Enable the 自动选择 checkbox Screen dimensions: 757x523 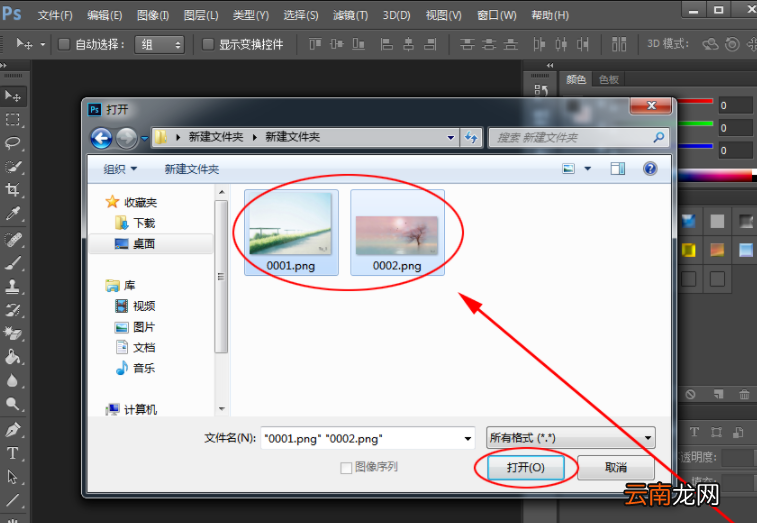(64, 44)
